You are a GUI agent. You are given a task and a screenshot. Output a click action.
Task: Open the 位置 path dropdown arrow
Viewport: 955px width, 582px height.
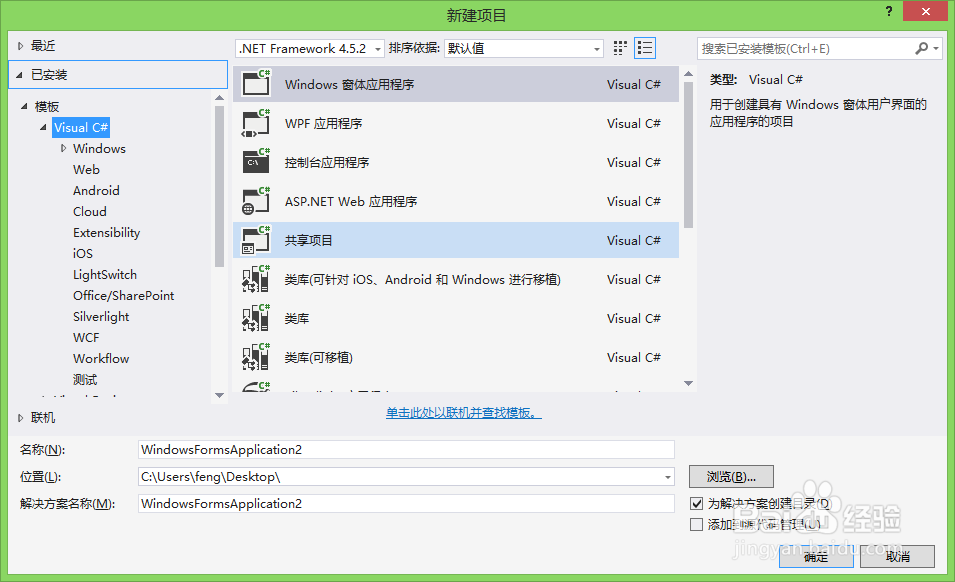click(x=668, y=477)
